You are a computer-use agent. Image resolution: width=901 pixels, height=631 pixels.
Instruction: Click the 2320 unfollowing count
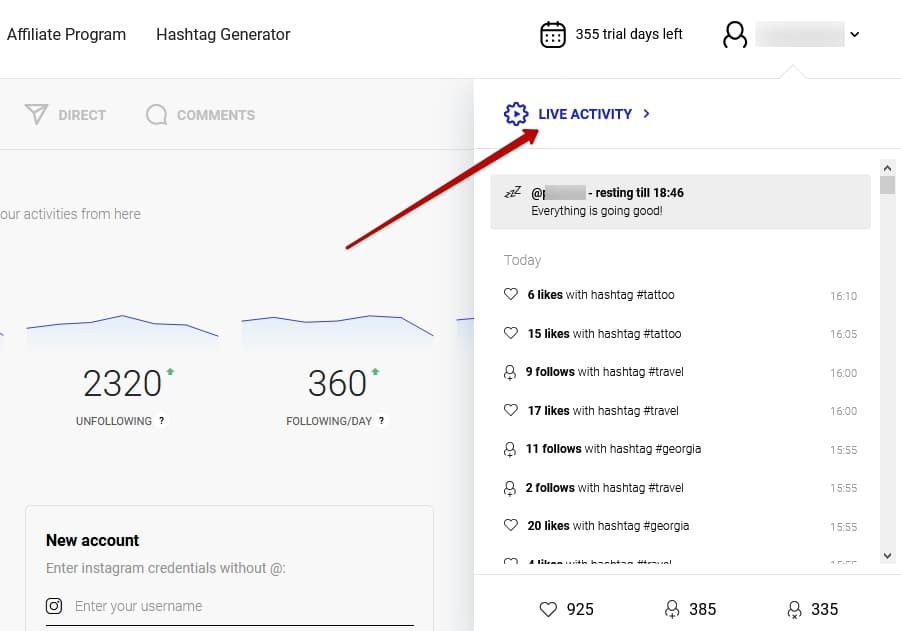click(x=122, y=383)
